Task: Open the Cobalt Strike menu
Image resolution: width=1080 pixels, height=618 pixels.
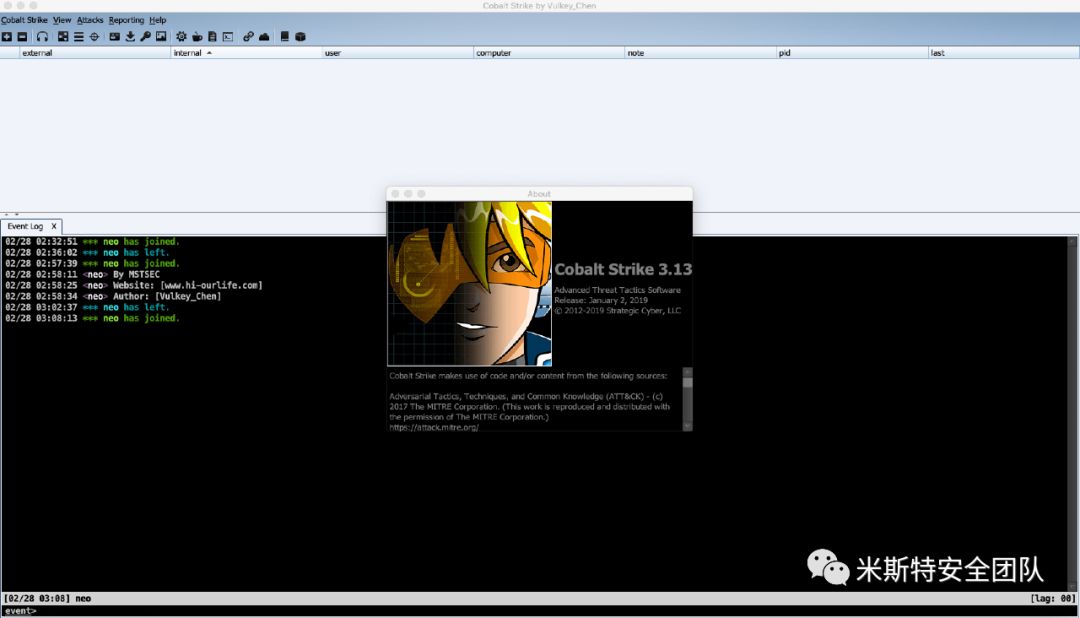Action: (24, 20)
